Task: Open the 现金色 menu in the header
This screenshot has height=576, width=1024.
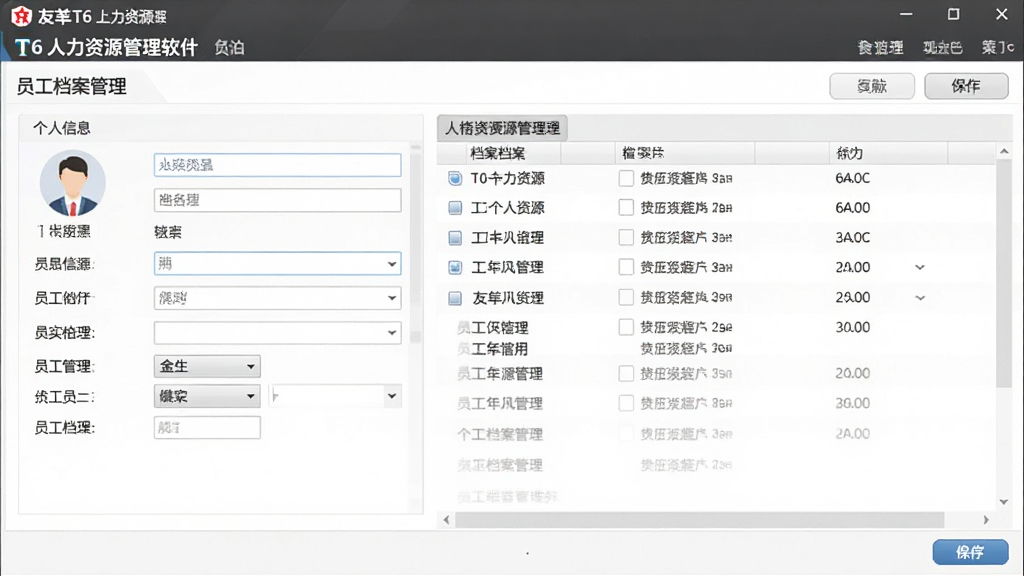Action: coord(942,48)
